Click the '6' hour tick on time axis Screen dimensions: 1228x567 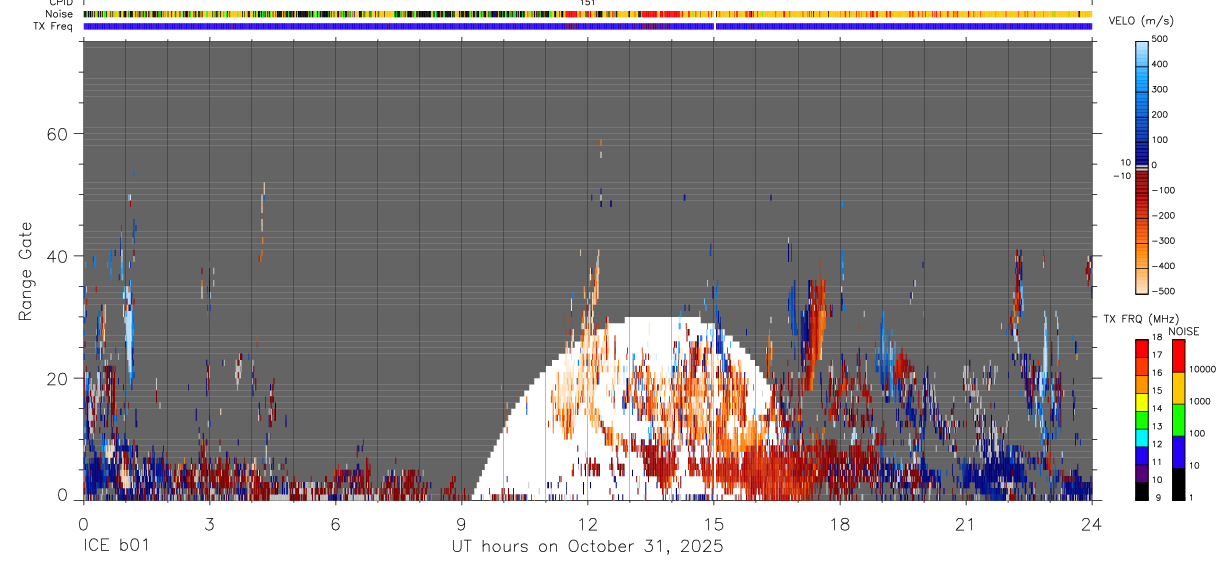(x=335, y=523)
